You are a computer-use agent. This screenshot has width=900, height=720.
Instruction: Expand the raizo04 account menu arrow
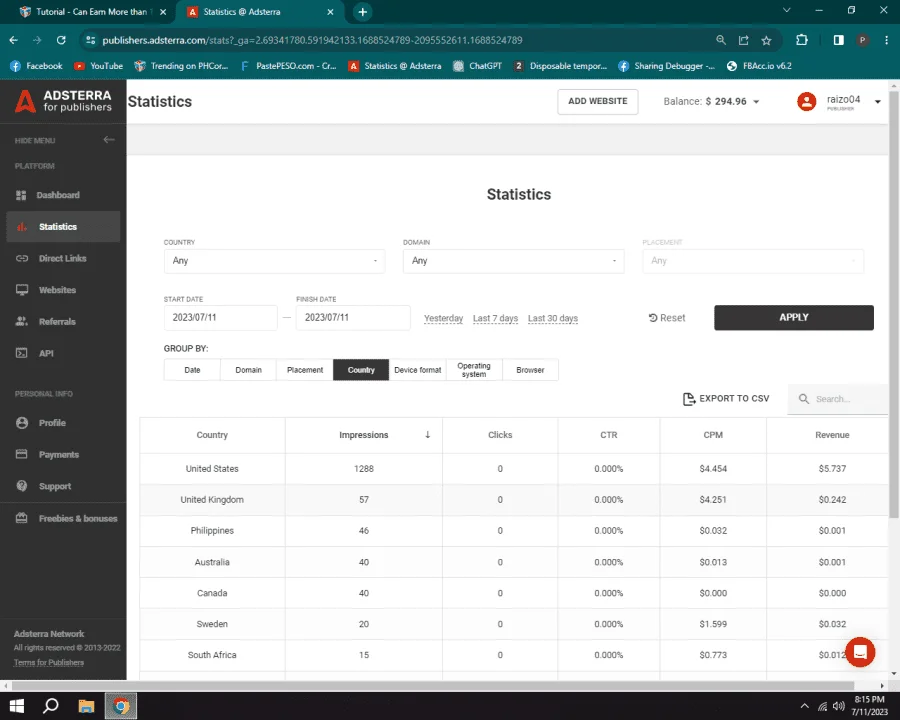(878, 102)
